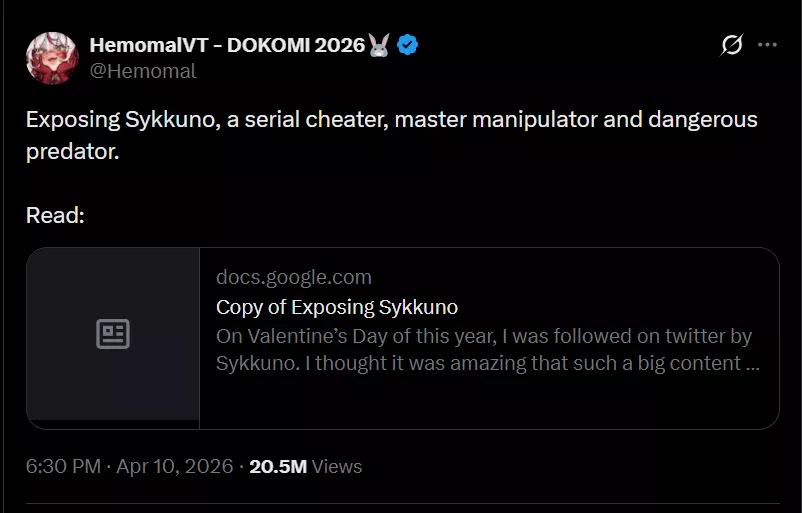Open the Grok explain-this-post icon

[x=732, y=45]
